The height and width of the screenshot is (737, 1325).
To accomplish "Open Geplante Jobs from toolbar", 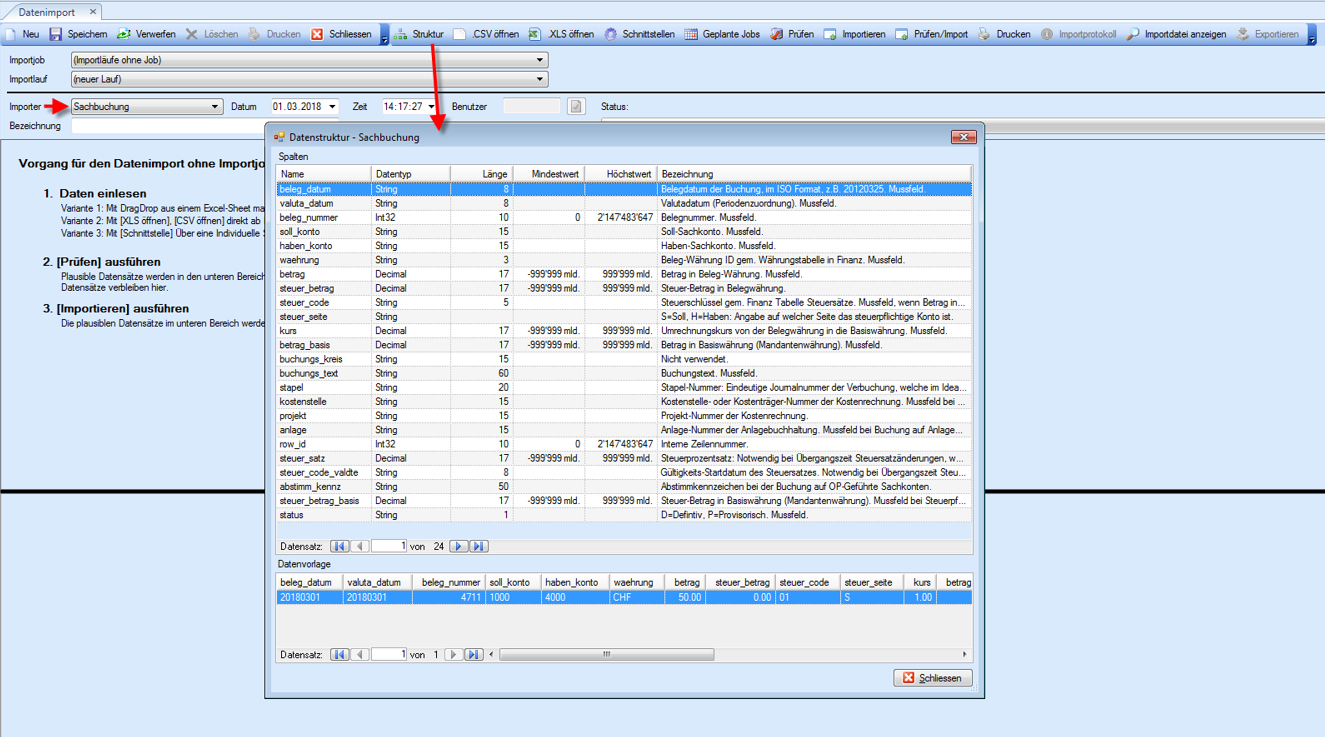I will click(x=692, y=34).
